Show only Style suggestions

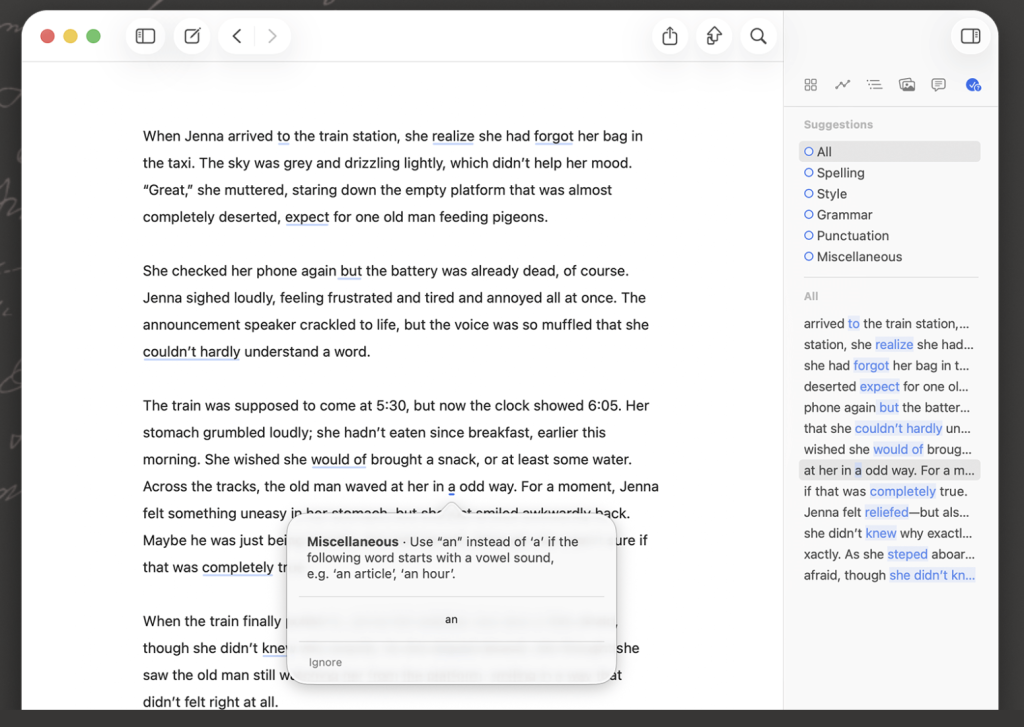click(831, 194)
